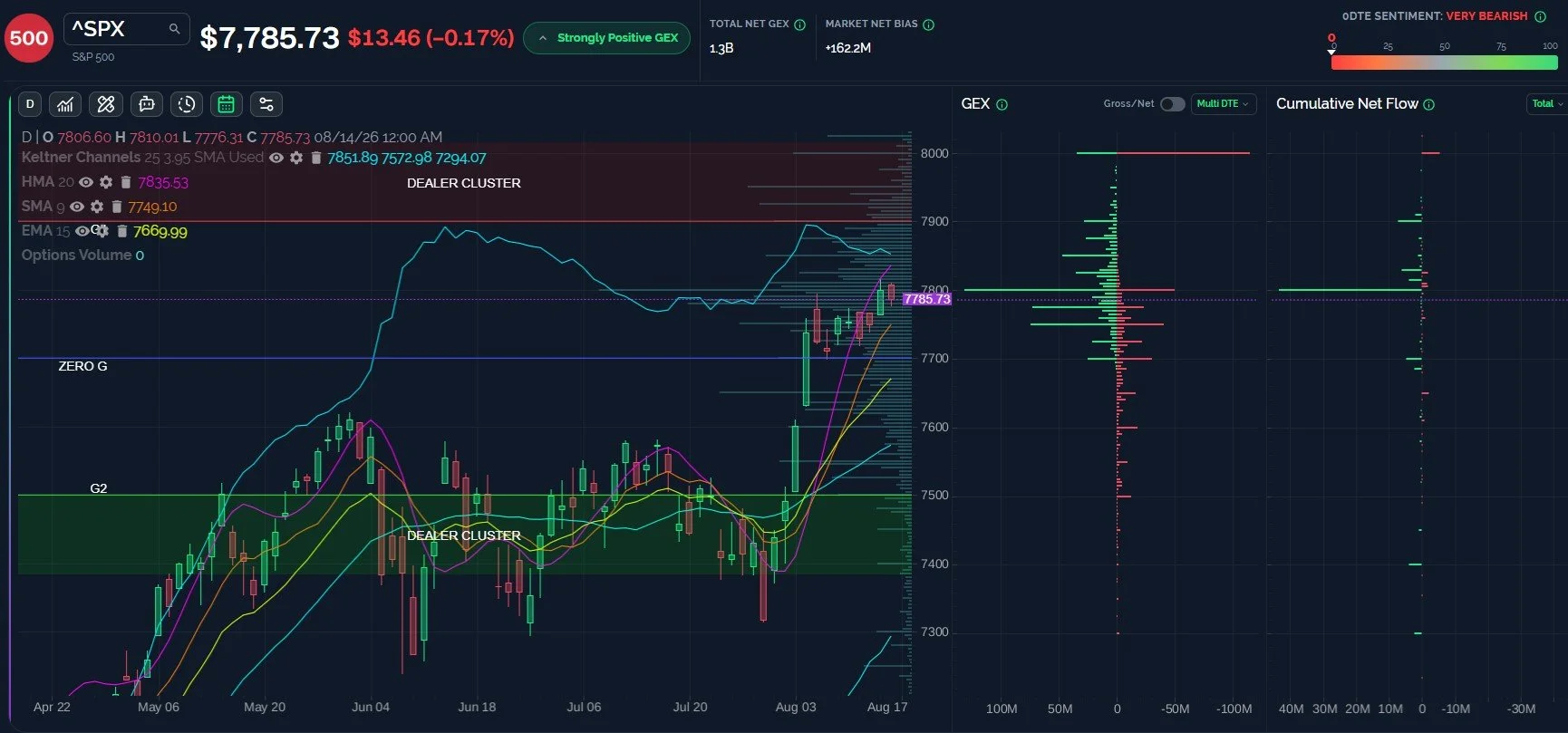Viewport: 1568px width, 733px height.
Task: Show info for Total Net GEX
Action: 800,24
